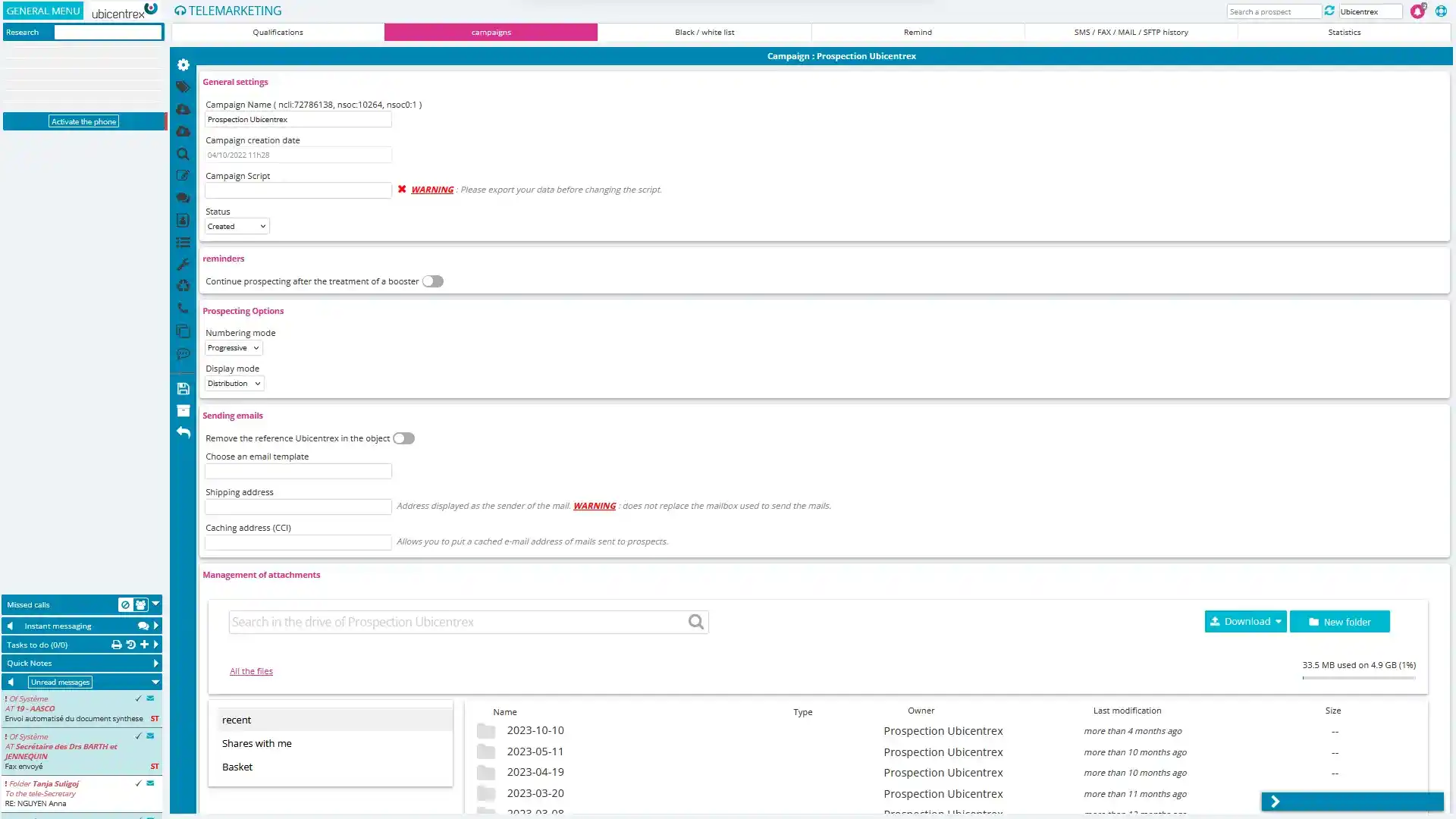
Task: Click the contact book sidebar icon
Action: coord(183,220)
